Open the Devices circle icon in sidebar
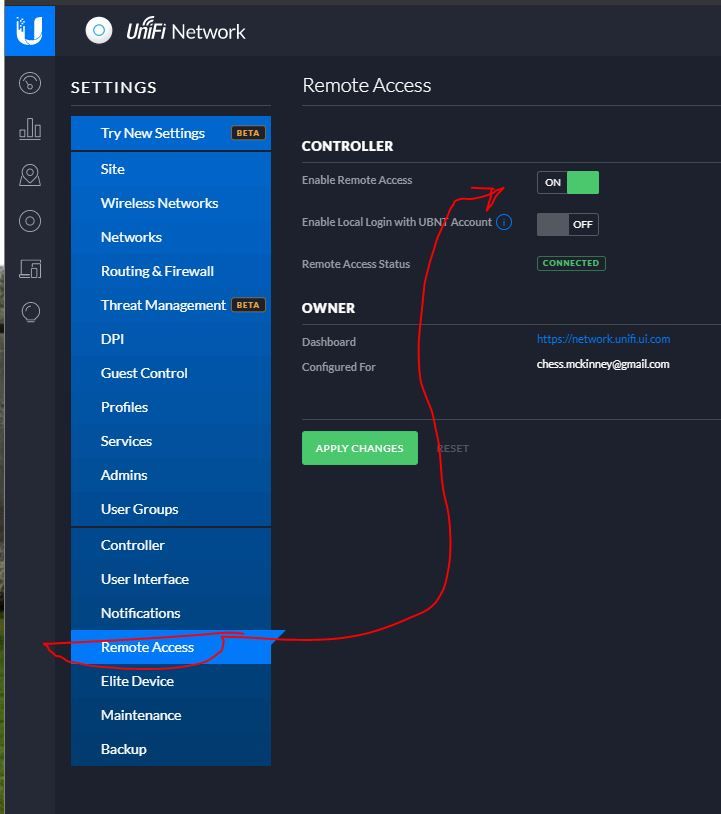 30,221
